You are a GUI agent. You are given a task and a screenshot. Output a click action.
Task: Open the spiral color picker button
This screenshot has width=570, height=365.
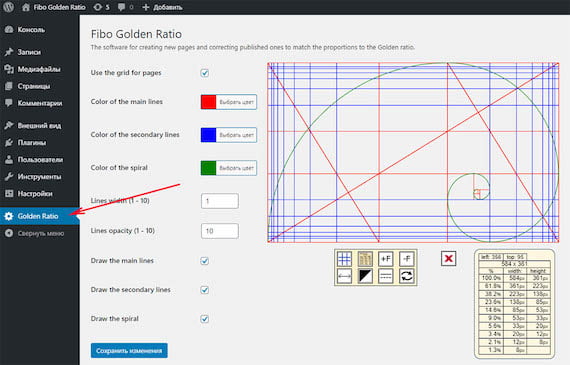tap(229, 168)
